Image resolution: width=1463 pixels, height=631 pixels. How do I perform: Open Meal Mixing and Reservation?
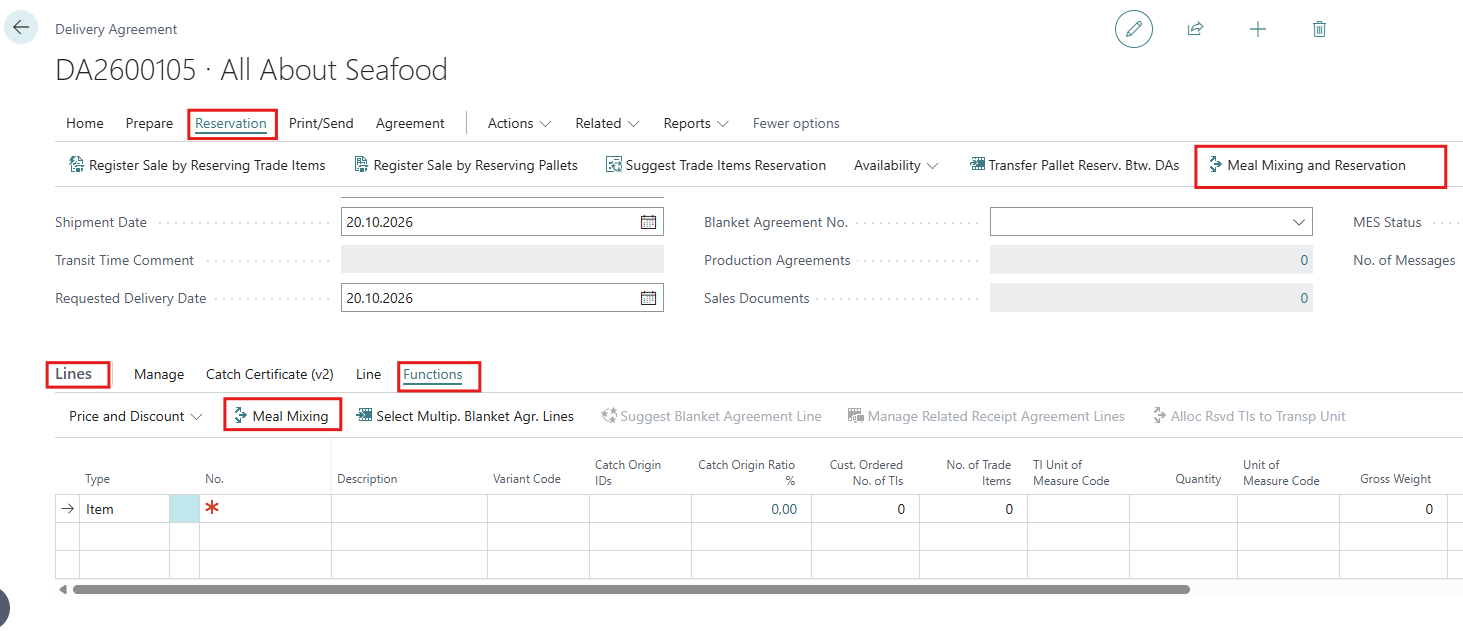[x=1307, y=165]
